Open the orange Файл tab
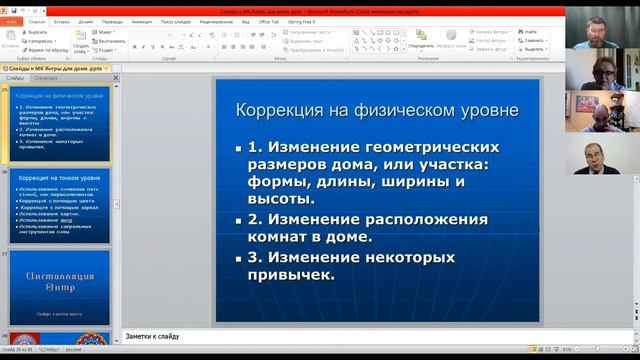 click(11, 22)
